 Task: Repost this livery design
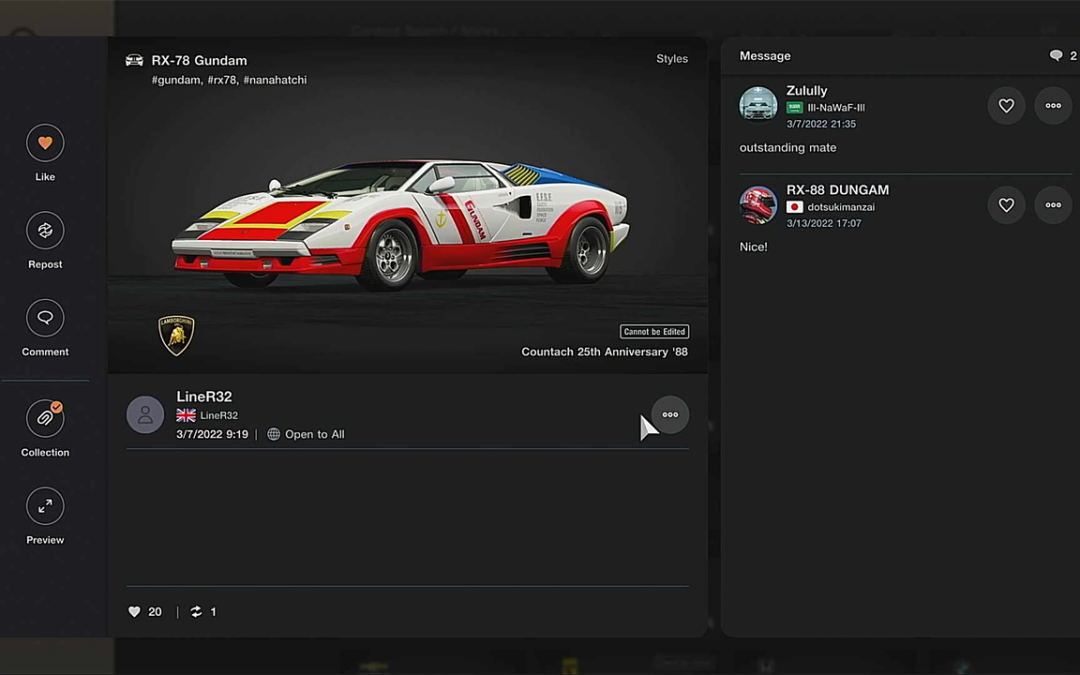(45, 231)
